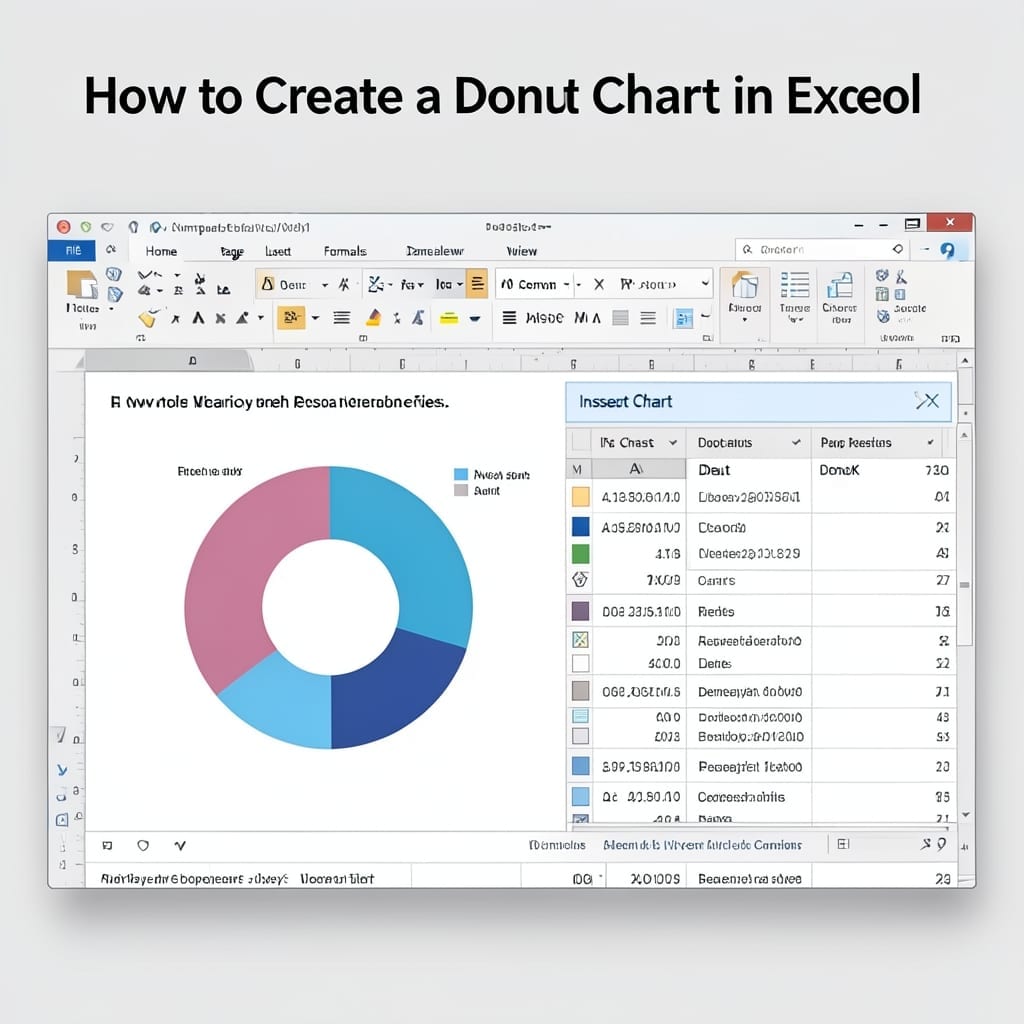Tick the white checkbox beside Denes
Image resolution: width=1024 pixels, height=1024 pixels.
click(x=581, y=664)
